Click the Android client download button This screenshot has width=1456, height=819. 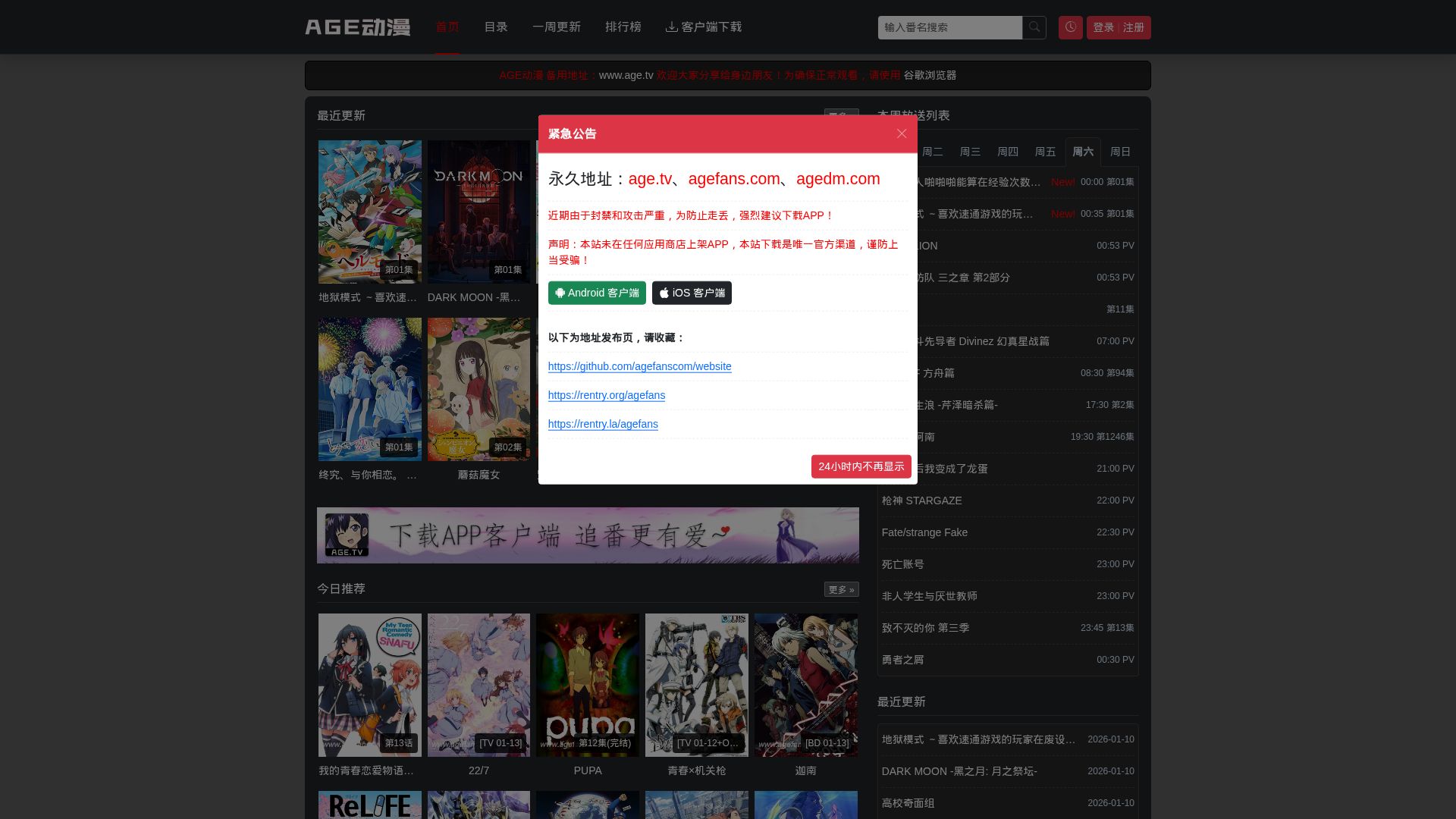(597, 293)
